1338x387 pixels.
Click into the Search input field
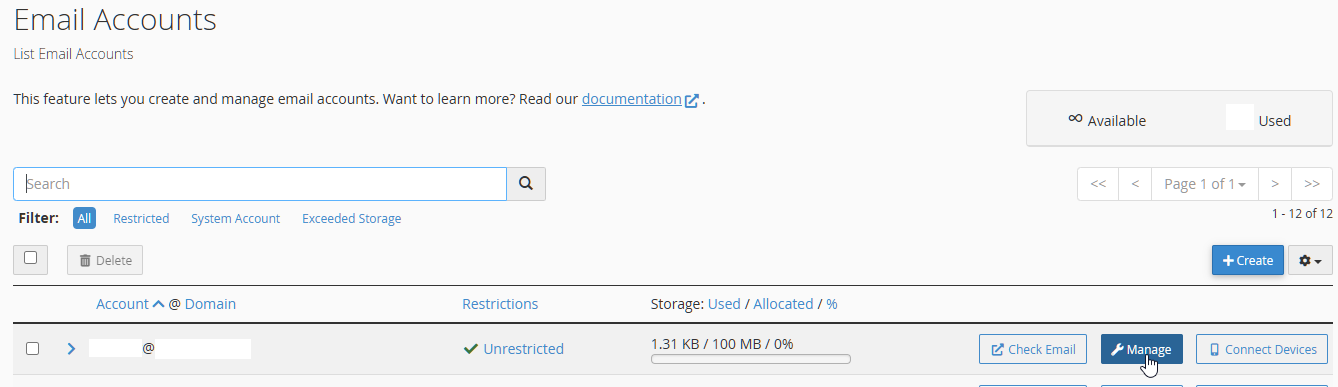(x=260, y=184)
